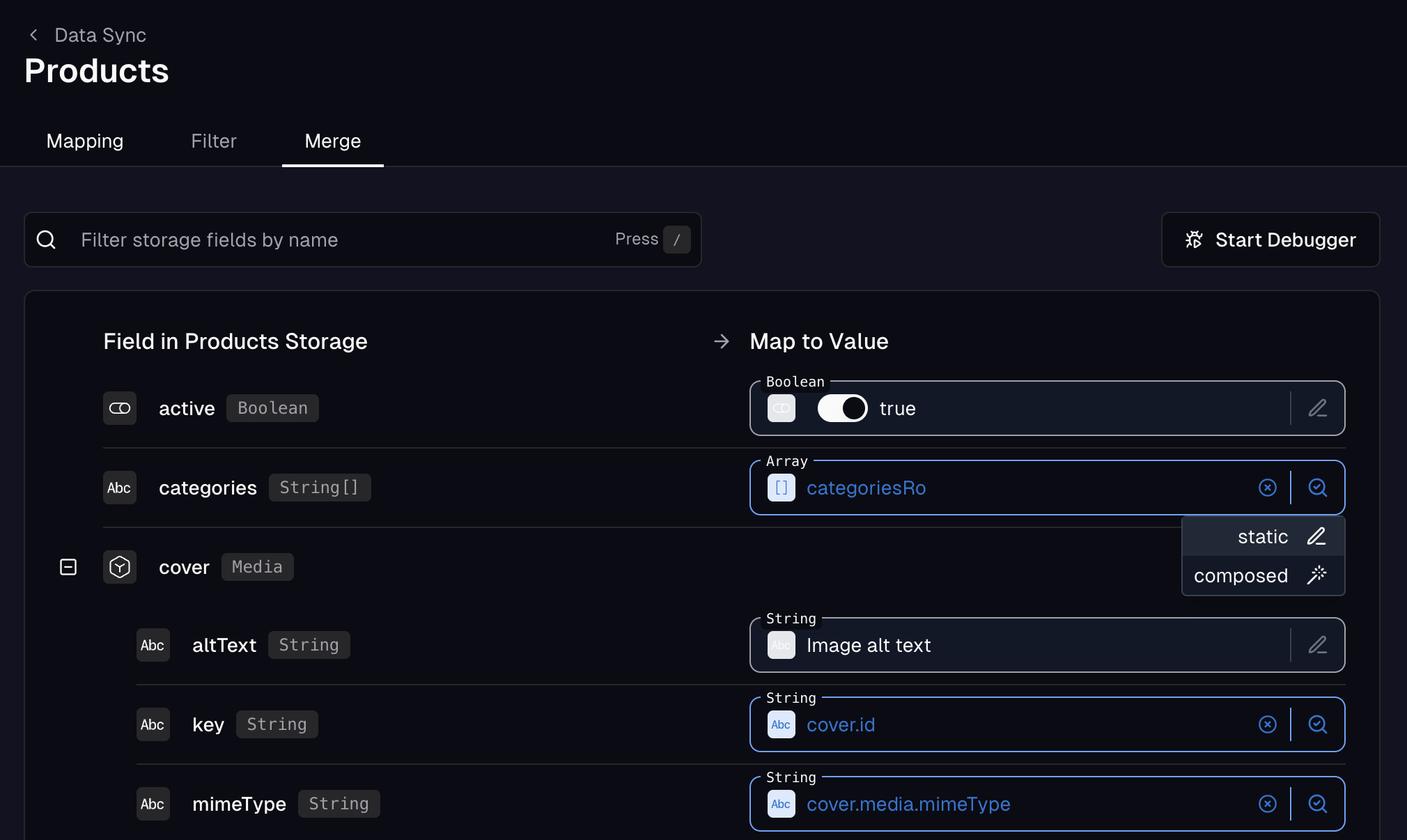Click the Media cube icon beside cover field
The image size is (1407, 840).
coord(119,567)
